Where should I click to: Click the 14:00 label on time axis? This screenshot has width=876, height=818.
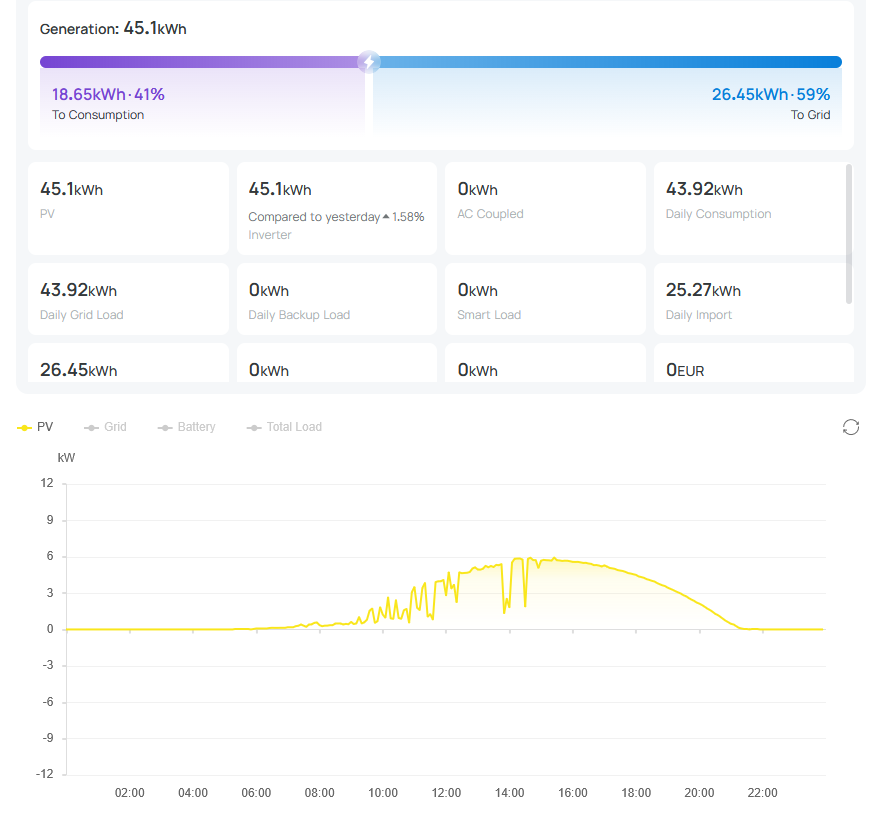coord(510,793)
